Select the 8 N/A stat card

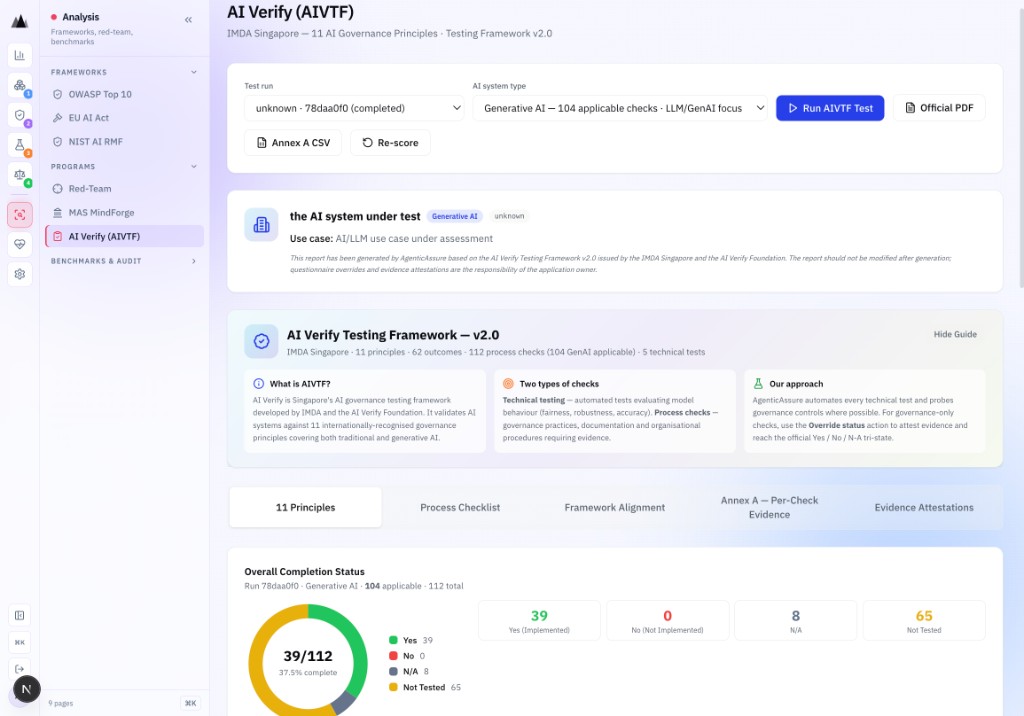click(x=795, y=621)
